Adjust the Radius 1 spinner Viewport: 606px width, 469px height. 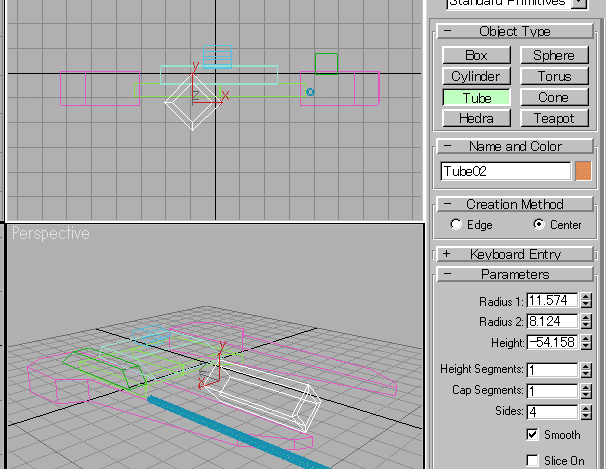pyautogui.click(x=586, y=300)
